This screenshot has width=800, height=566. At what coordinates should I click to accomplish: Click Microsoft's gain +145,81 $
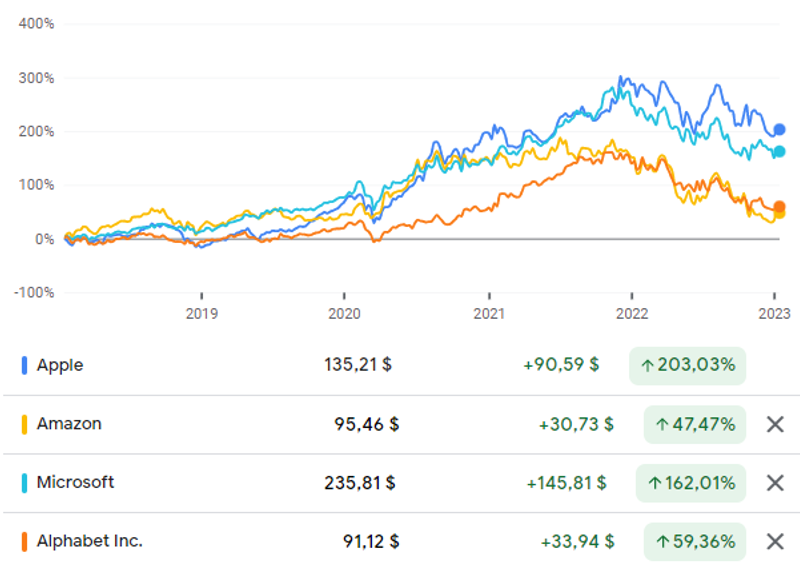(566, 483)
